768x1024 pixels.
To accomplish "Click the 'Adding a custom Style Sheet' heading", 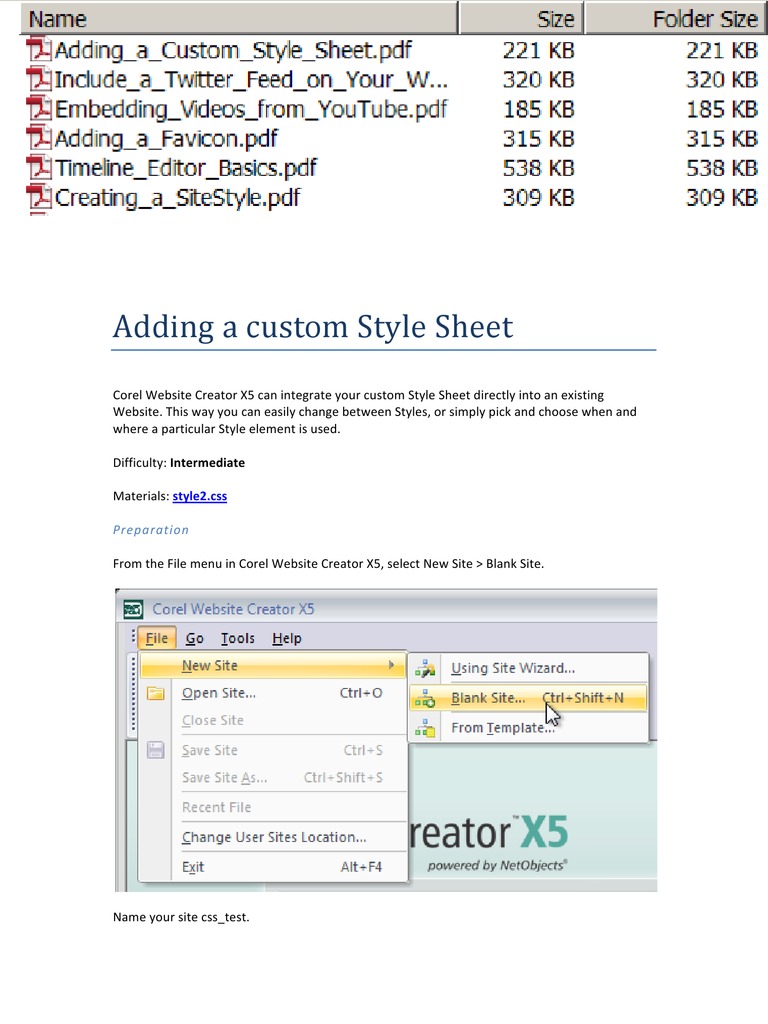I will pyautogui.click(x=313, y=327).
